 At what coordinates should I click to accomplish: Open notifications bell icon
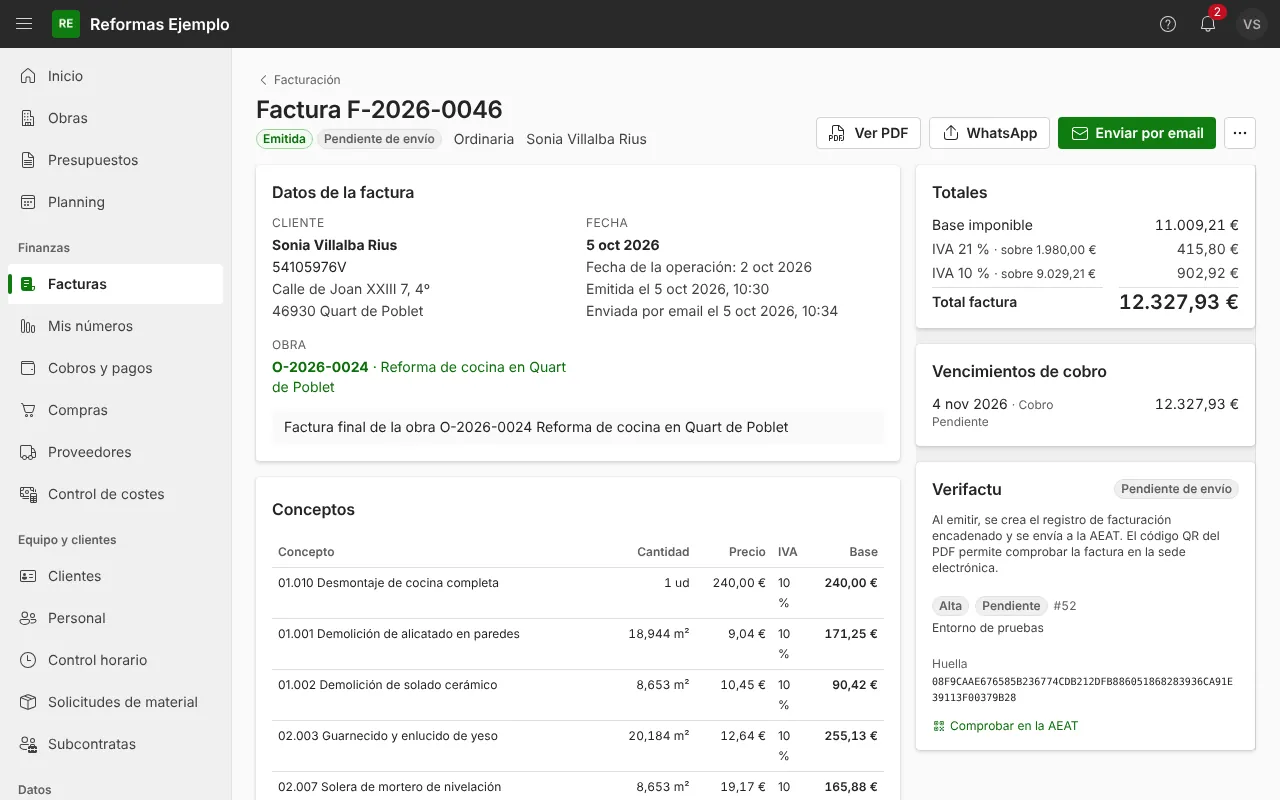[x=1208, y=24]
